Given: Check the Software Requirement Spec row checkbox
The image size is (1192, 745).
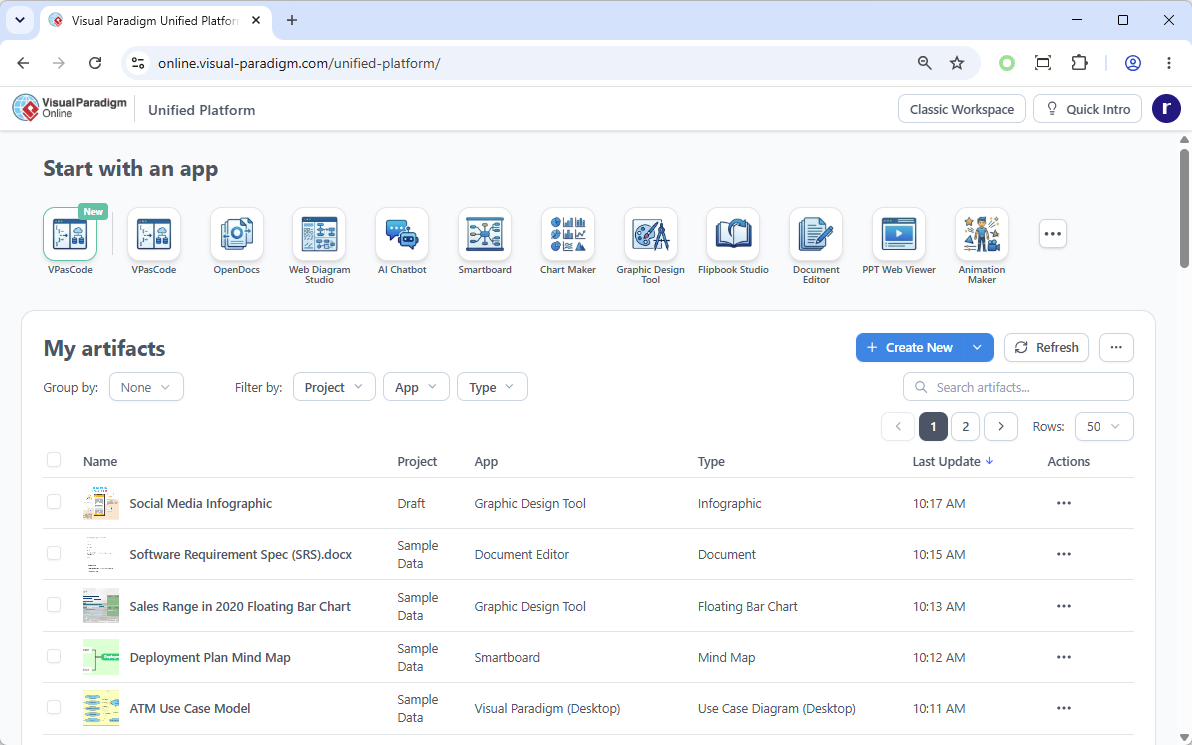Looking at the screenshot, I should click(x=54, y=553).
